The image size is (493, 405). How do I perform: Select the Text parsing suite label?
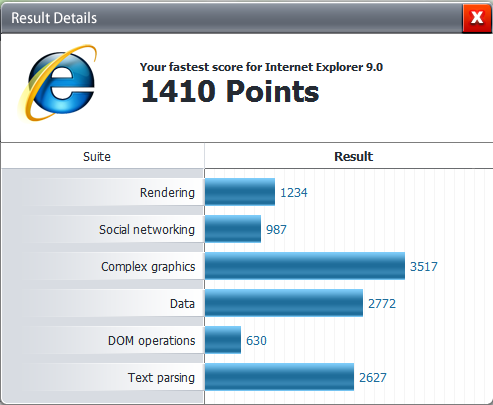[x=161, y=378]
